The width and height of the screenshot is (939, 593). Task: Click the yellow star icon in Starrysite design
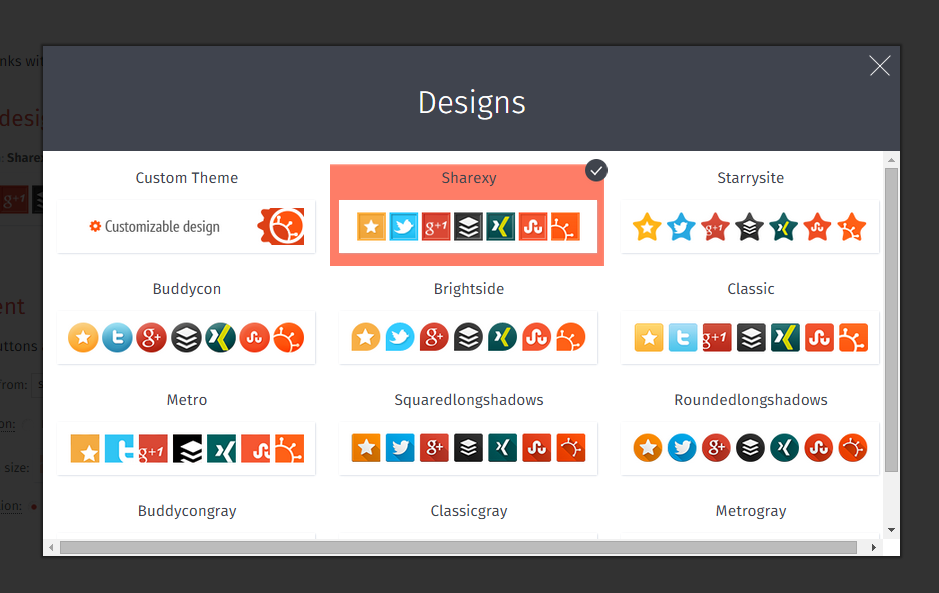click(x=647, y=227)
